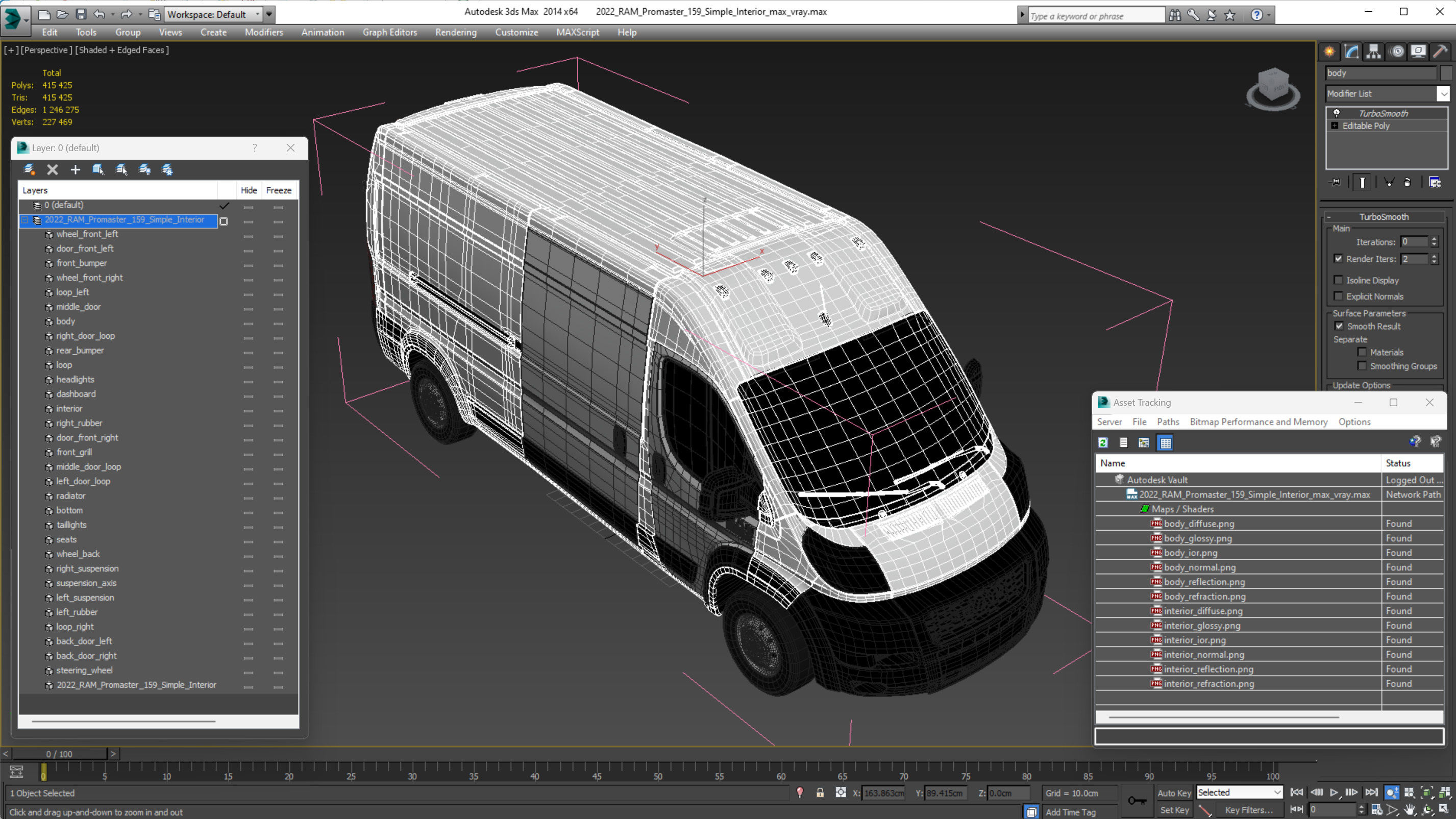
Task: Open the Rendering menu
Action: [x=456, y=32]
